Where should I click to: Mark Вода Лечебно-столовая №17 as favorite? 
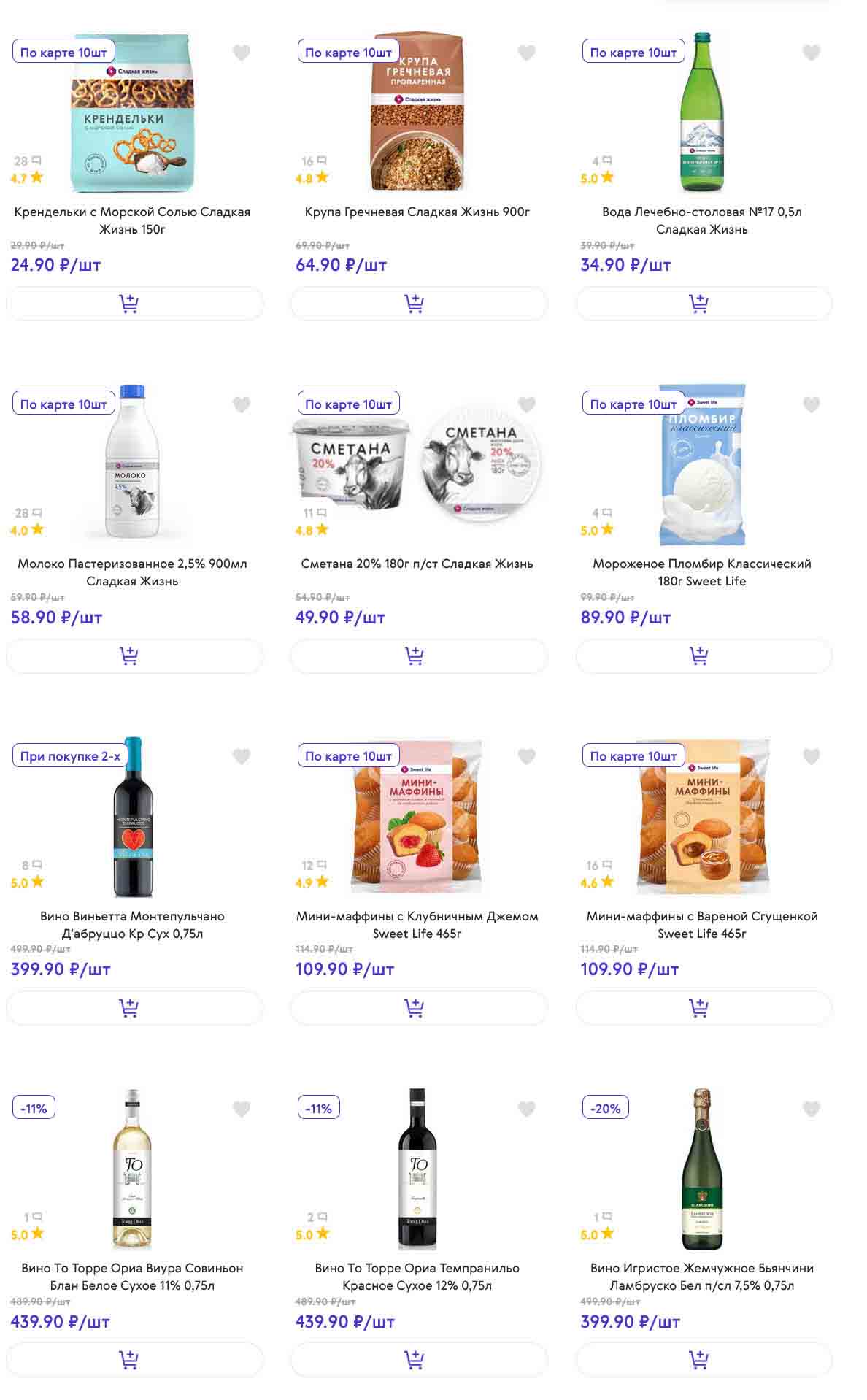tap(811, 53)
